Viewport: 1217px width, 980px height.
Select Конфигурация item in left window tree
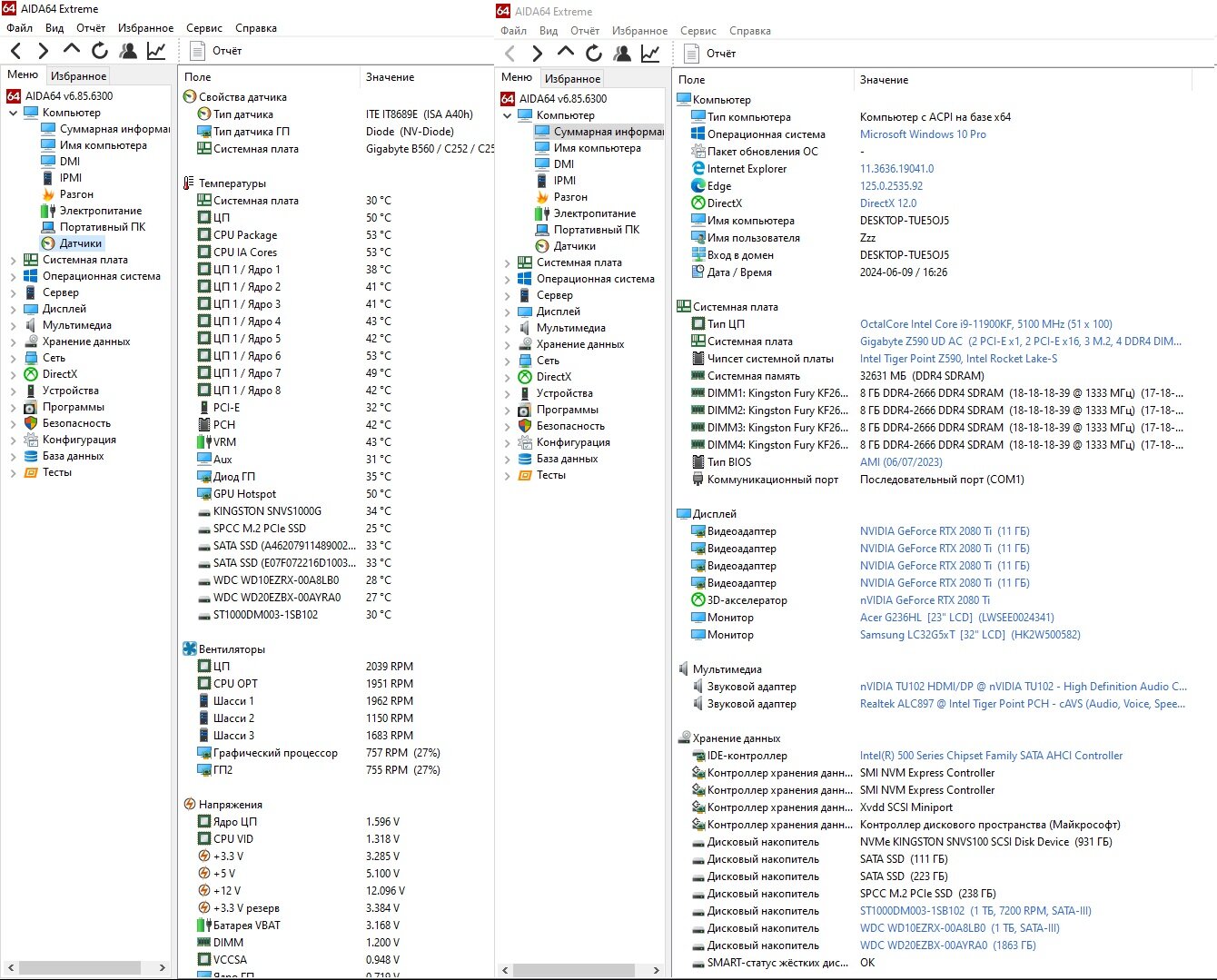70,440
